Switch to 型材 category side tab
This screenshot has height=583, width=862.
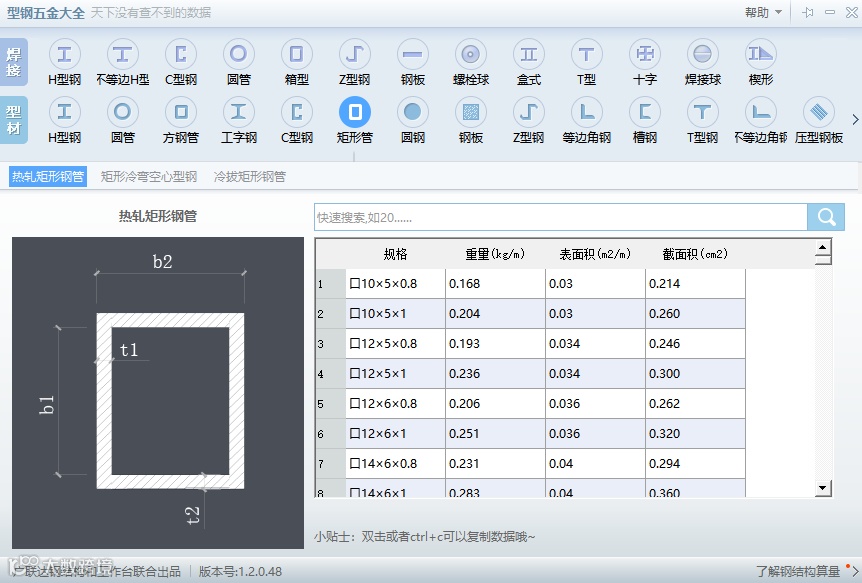tap(14, 120)
